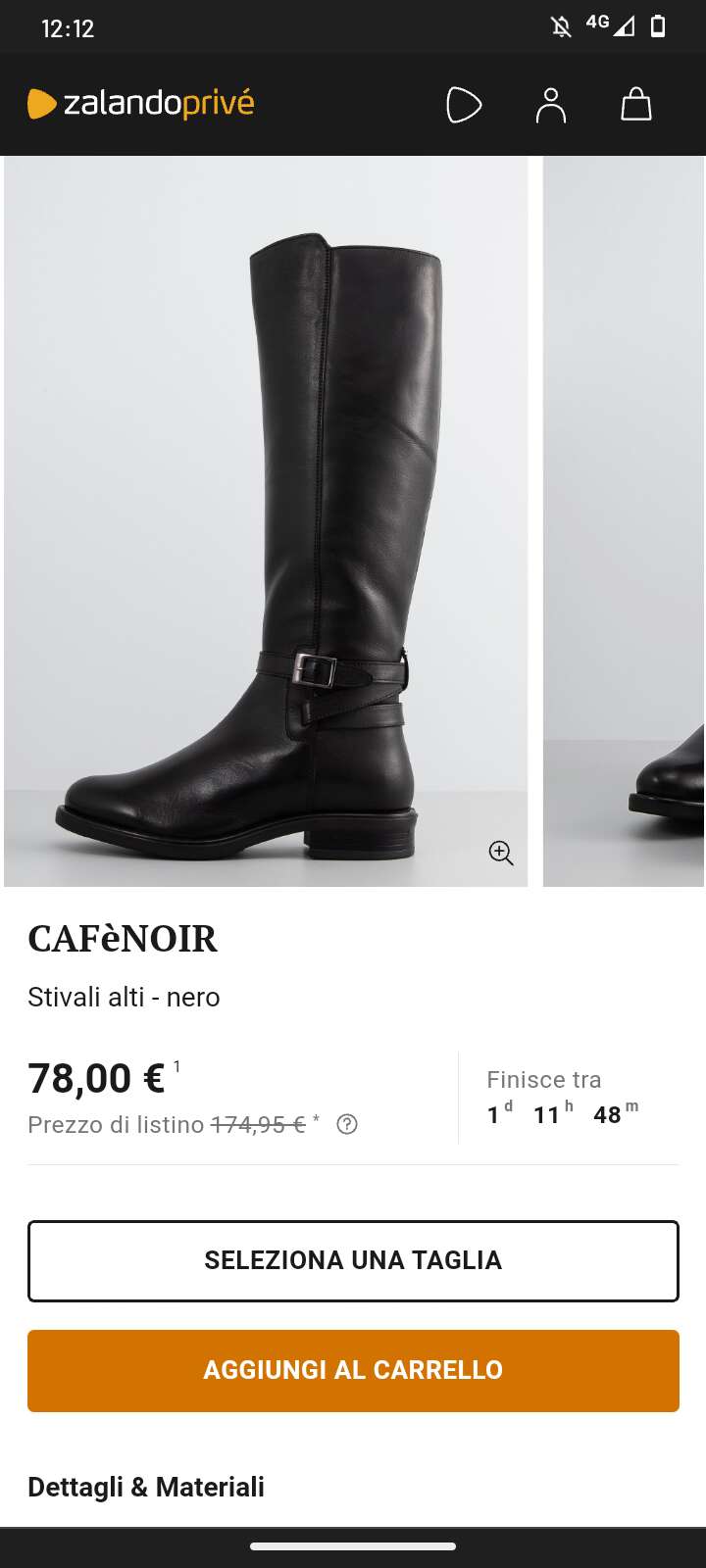Tap the Finisce tra countdown timer

[x=561, y=1098]
